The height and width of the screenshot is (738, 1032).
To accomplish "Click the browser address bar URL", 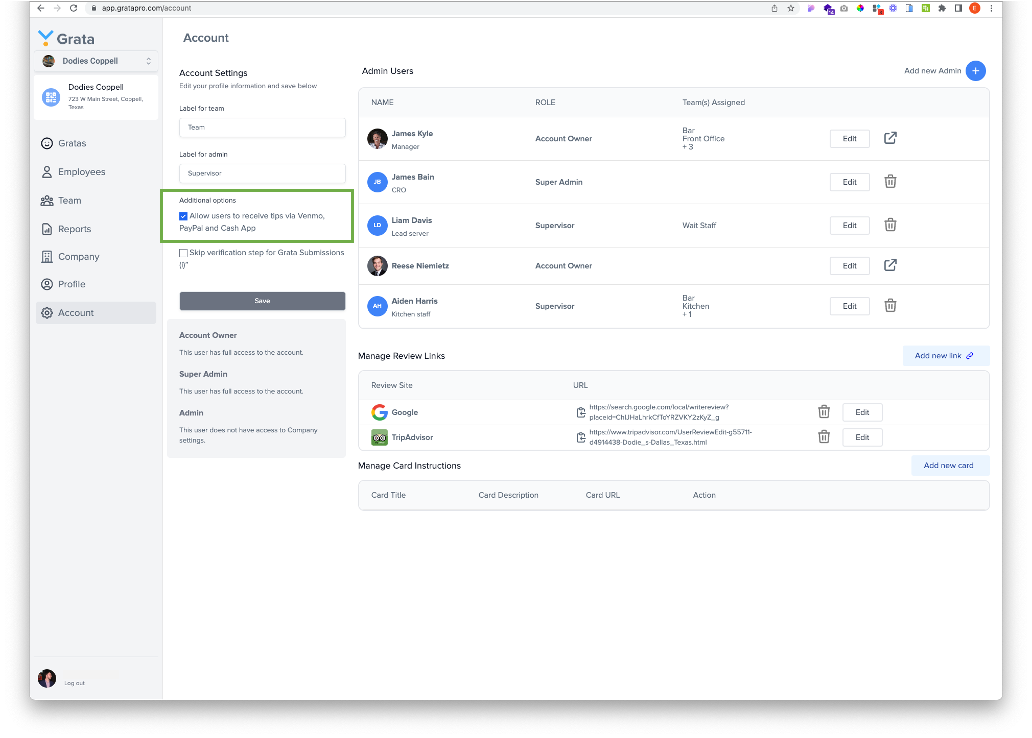I will coord(147,9).
